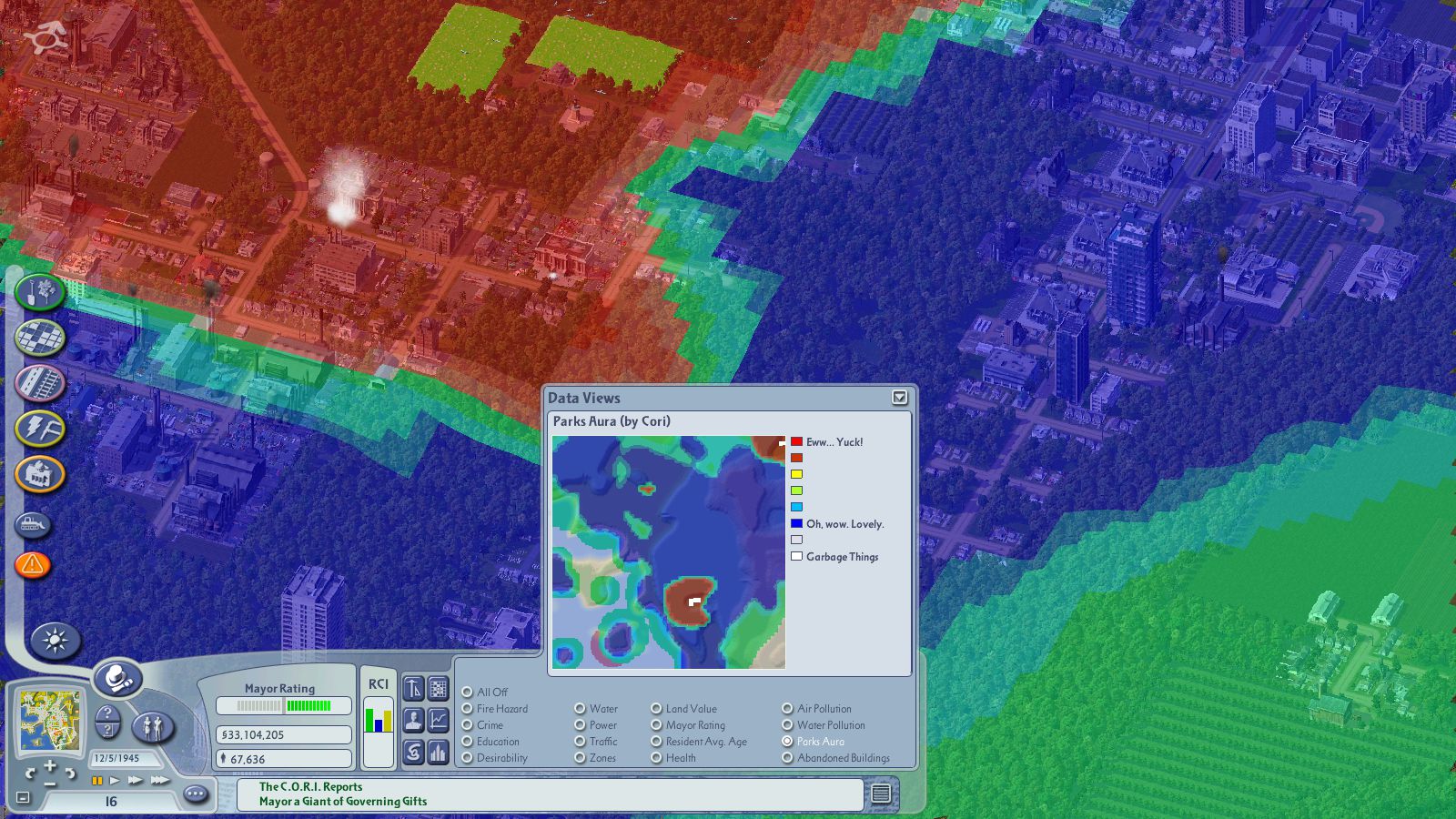Open the Civic buildings menu
Image resolution: width=1456 pixels, height=819 pixels.
pos(40,474)
